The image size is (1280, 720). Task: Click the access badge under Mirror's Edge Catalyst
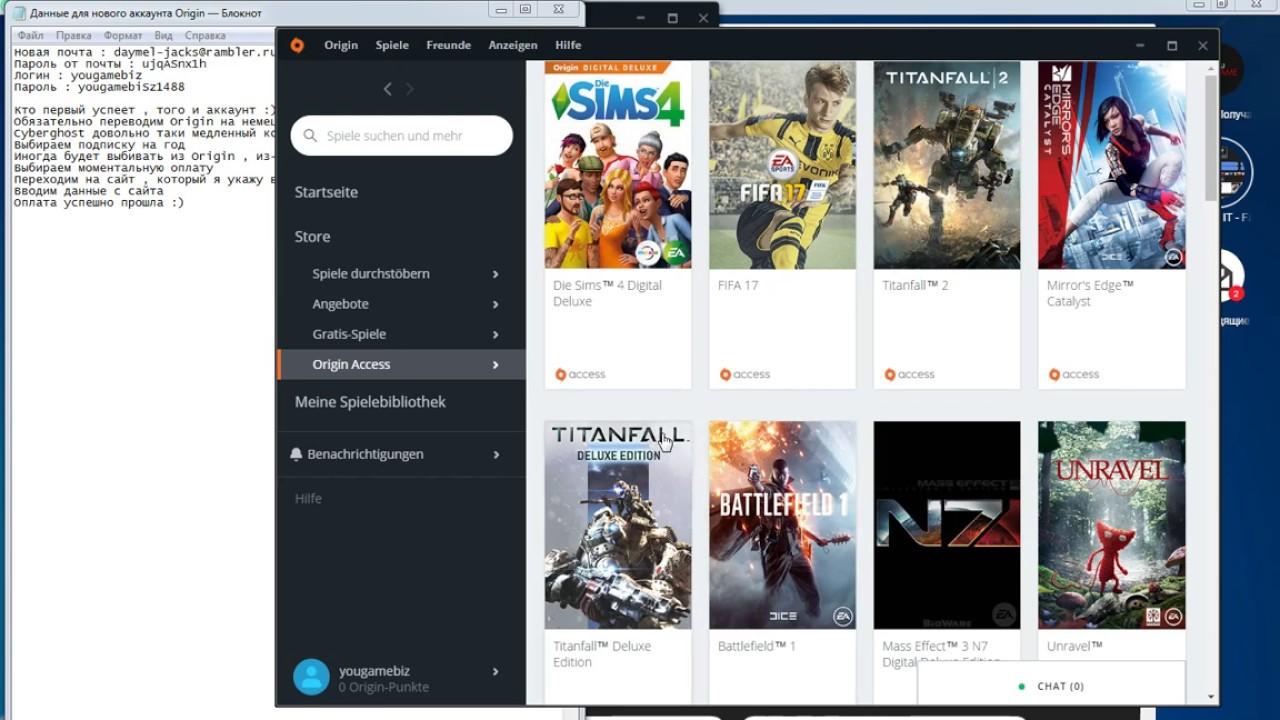(x=1074, y=374)
